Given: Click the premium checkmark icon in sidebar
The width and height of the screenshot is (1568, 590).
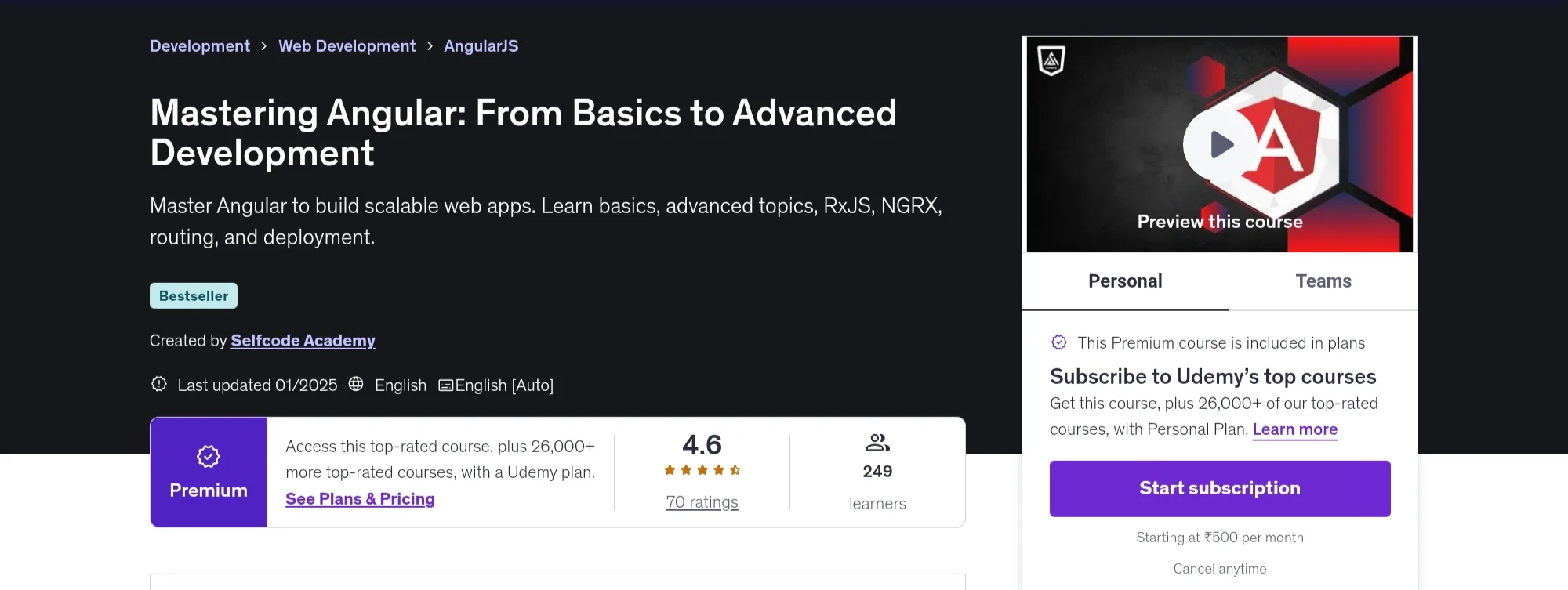Looking at the screenshot, I should 1058,342.
